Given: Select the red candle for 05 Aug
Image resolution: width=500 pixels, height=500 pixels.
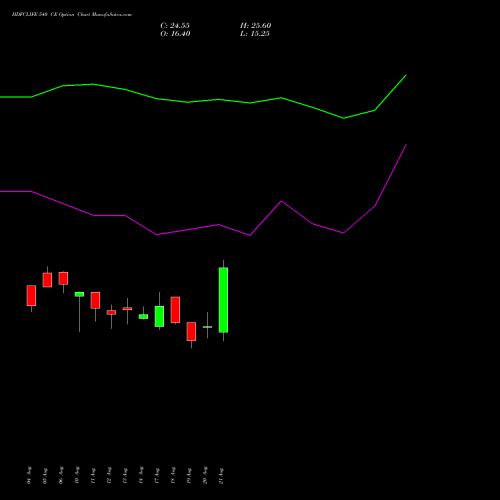Looking at the screenshot, I should click(47, 280).
